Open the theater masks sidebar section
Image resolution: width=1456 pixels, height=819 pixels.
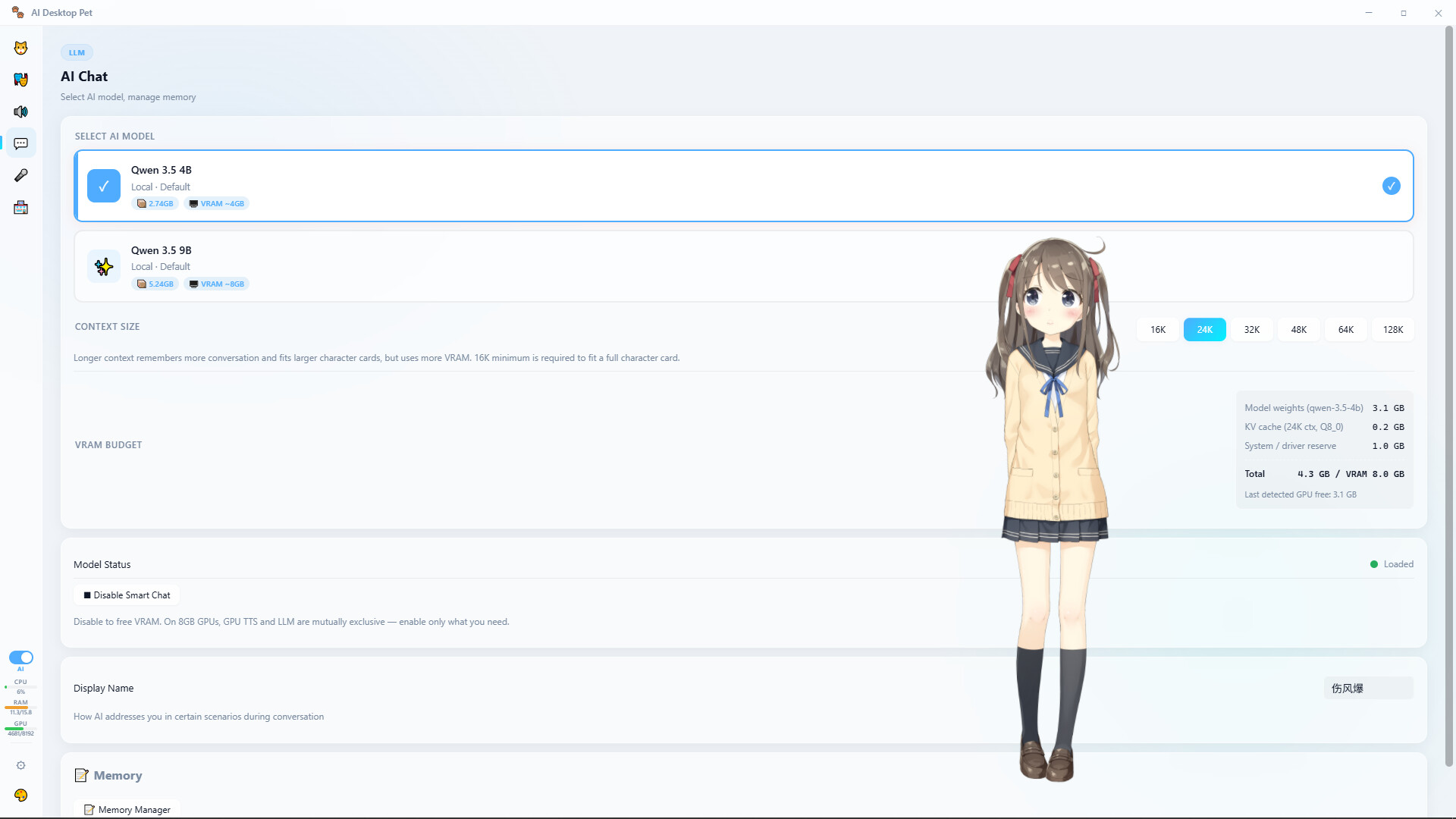pos(20,80)
